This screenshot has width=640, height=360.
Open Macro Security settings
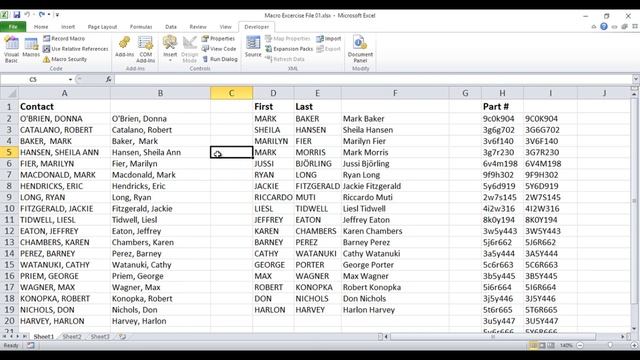pos(65,59)
